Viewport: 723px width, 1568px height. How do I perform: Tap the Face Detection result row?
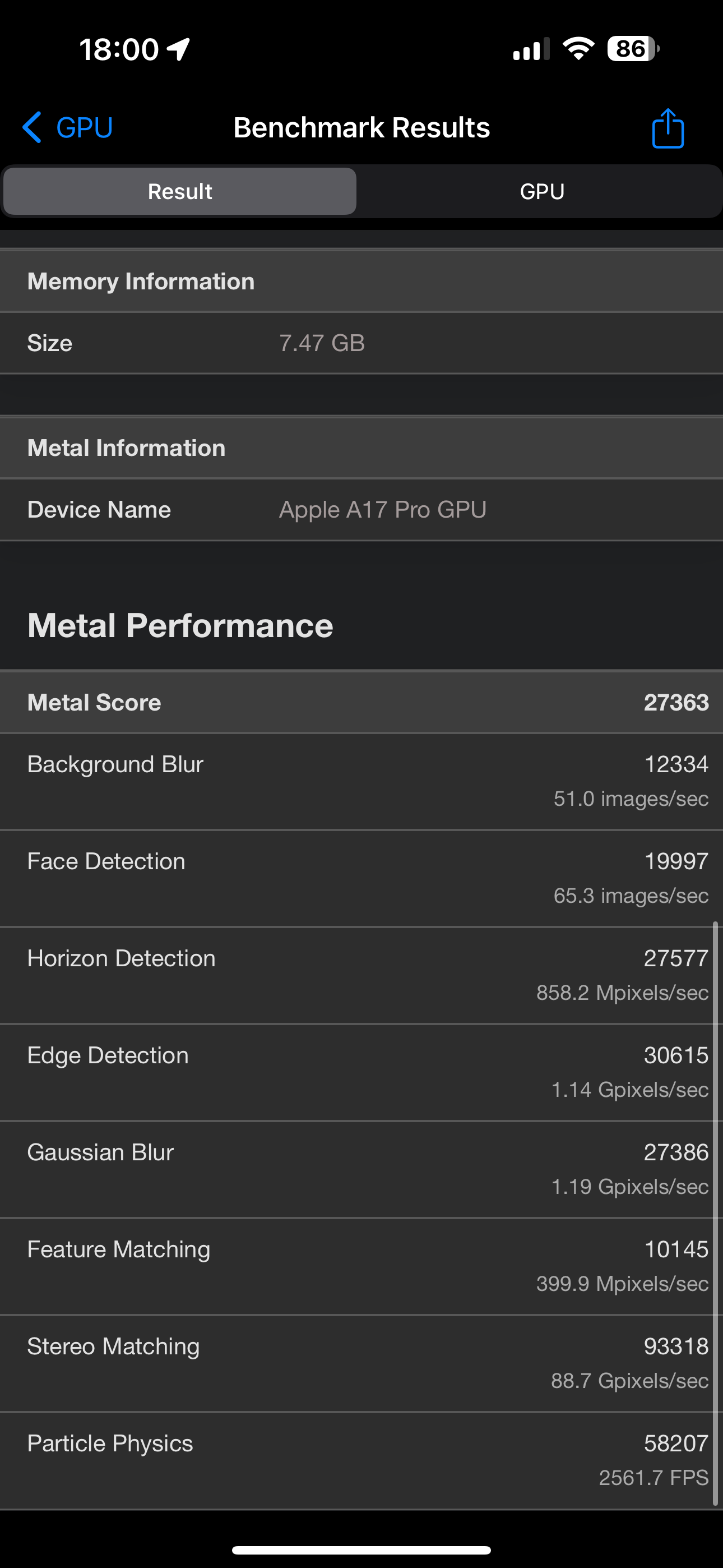click(361, 878)
